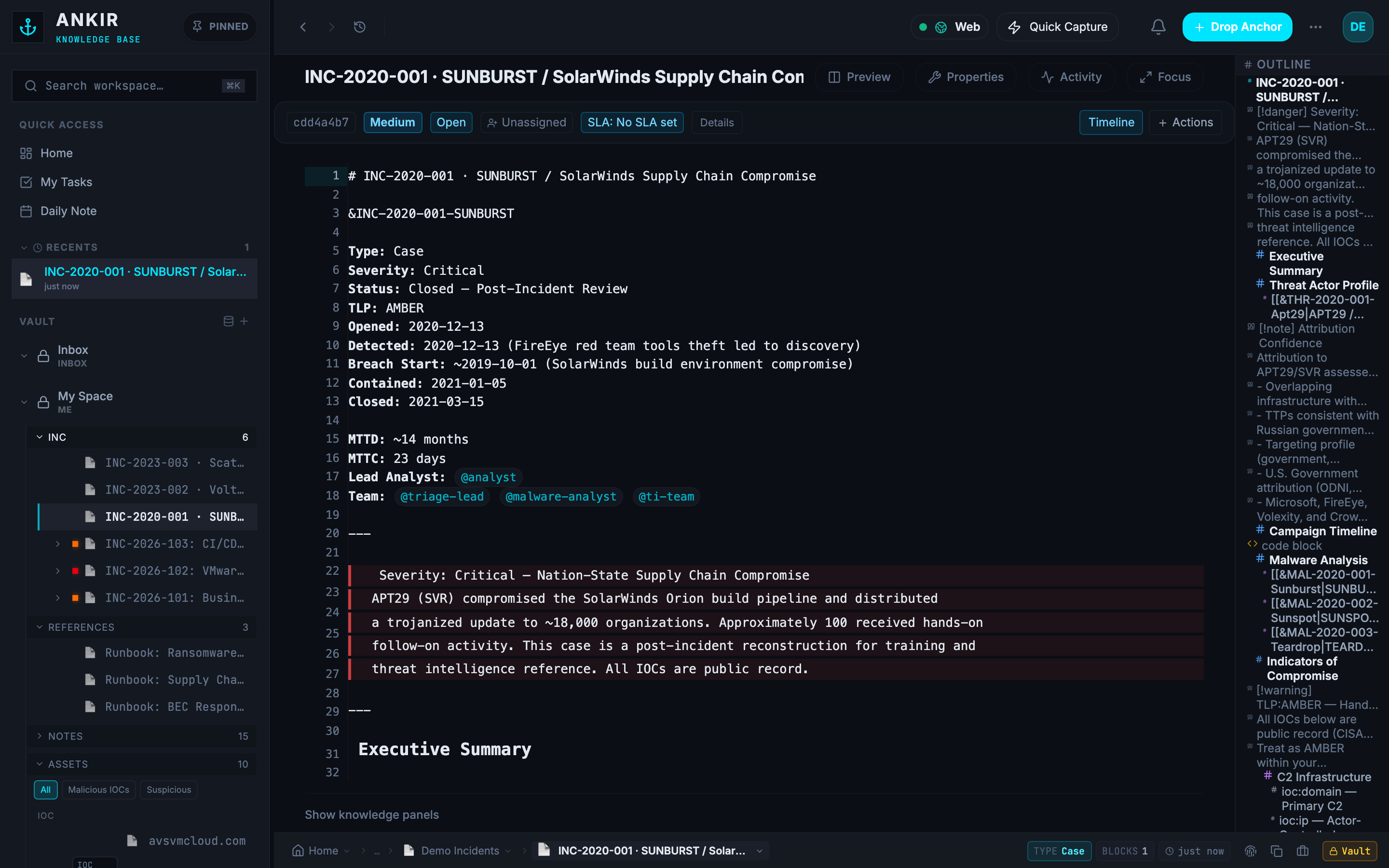Collapse the RECENTS section
Image resolution: width=1389 pixels, height=868 pixels.
[x=24, y=247]
